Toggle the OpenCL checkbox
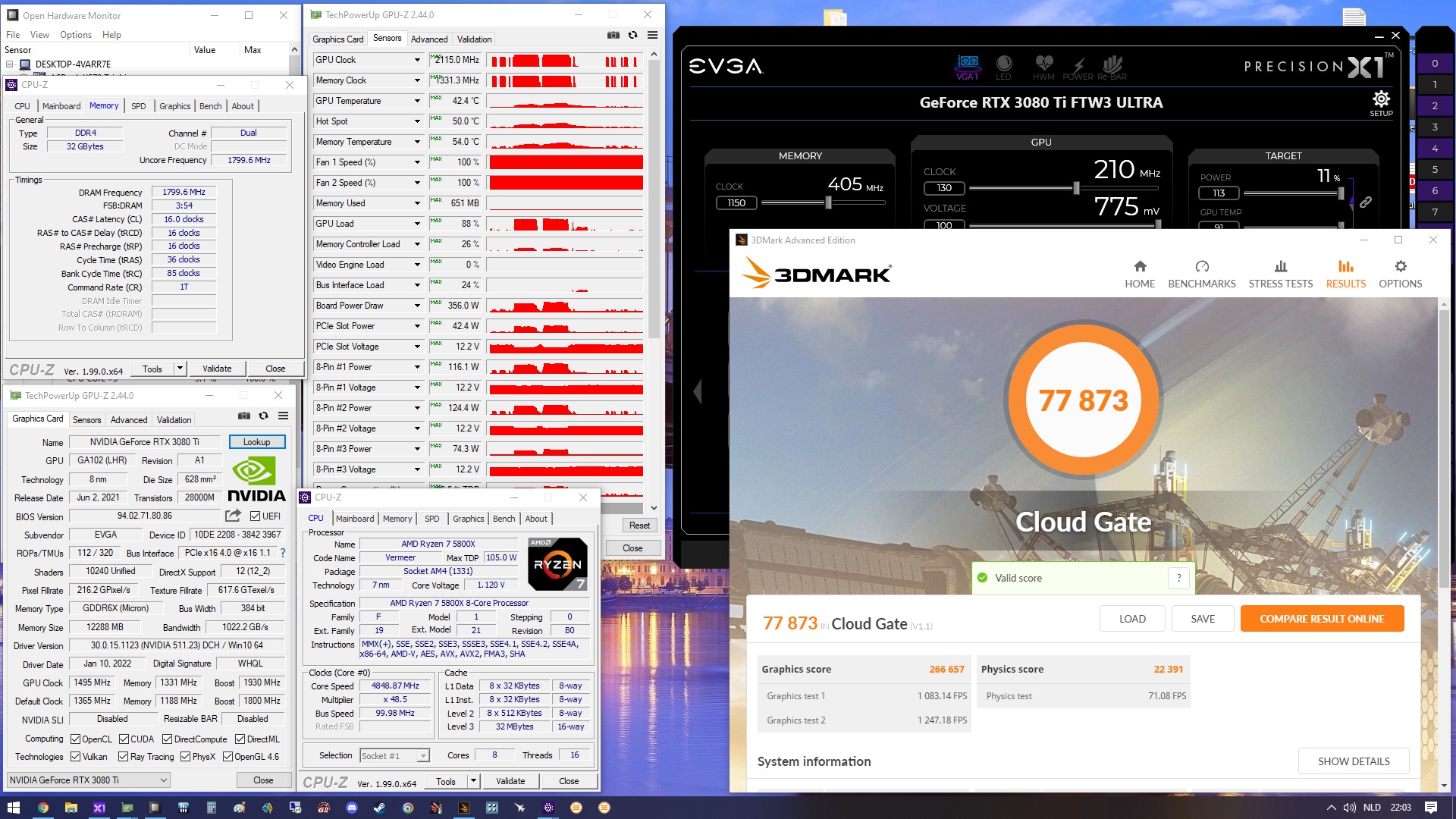Viewport: 1456px width, 819px height. 75,739
